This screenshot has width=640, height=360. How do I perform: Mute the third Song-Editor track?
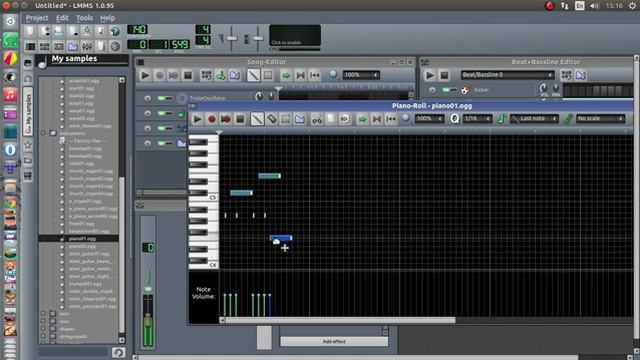pyautogui.click(x=162, y=129)
